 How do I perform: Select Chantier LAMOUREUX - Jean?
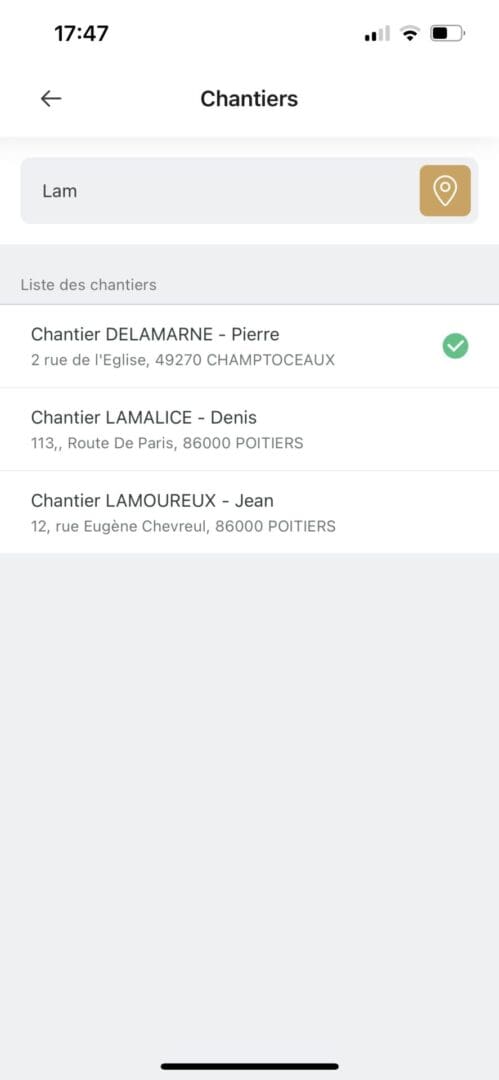[250, 512]
